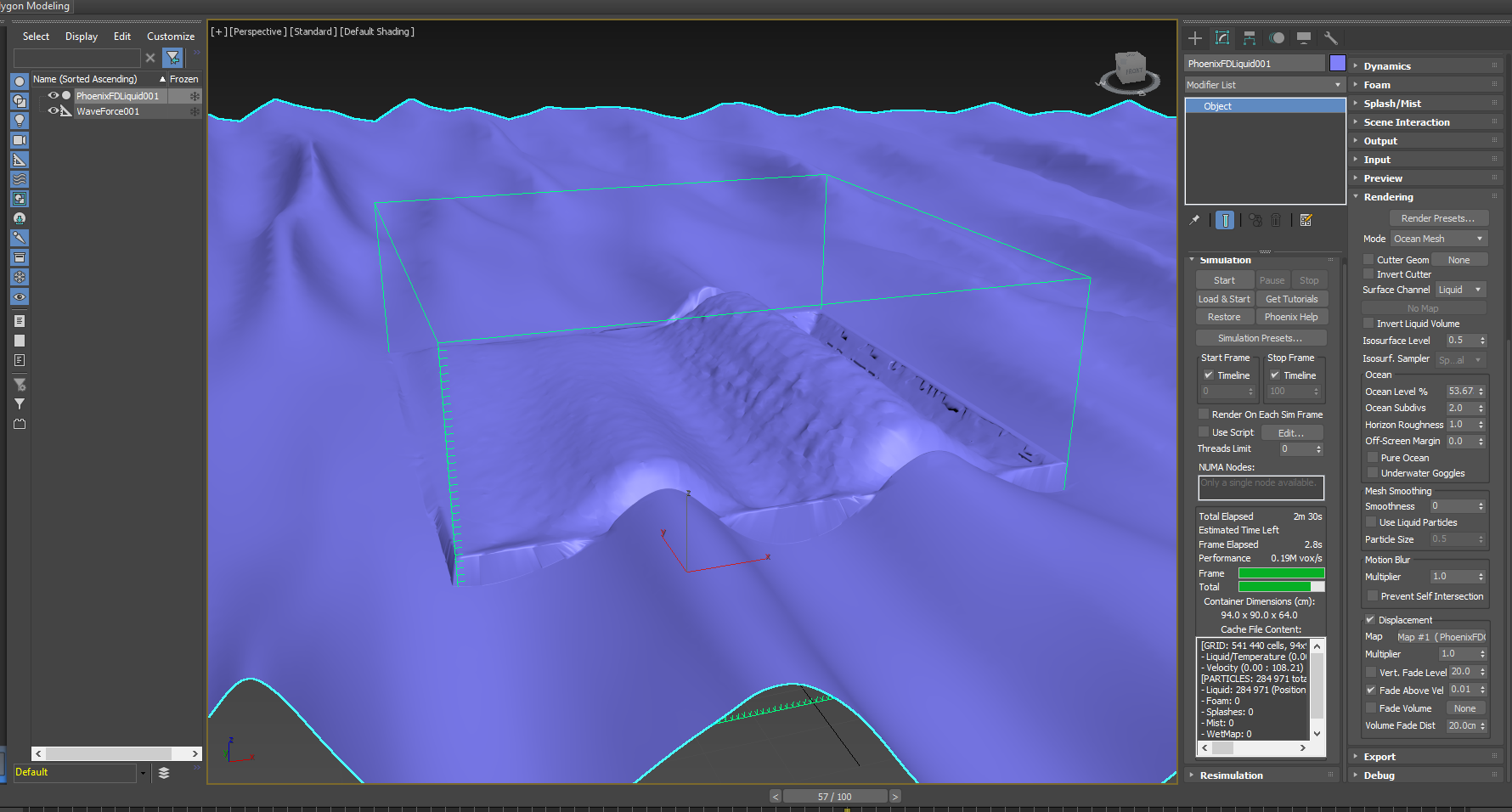The image size is (1512, 812).
Task: Click the Phoenix Help button
Action: click(x=1291, y=317)
